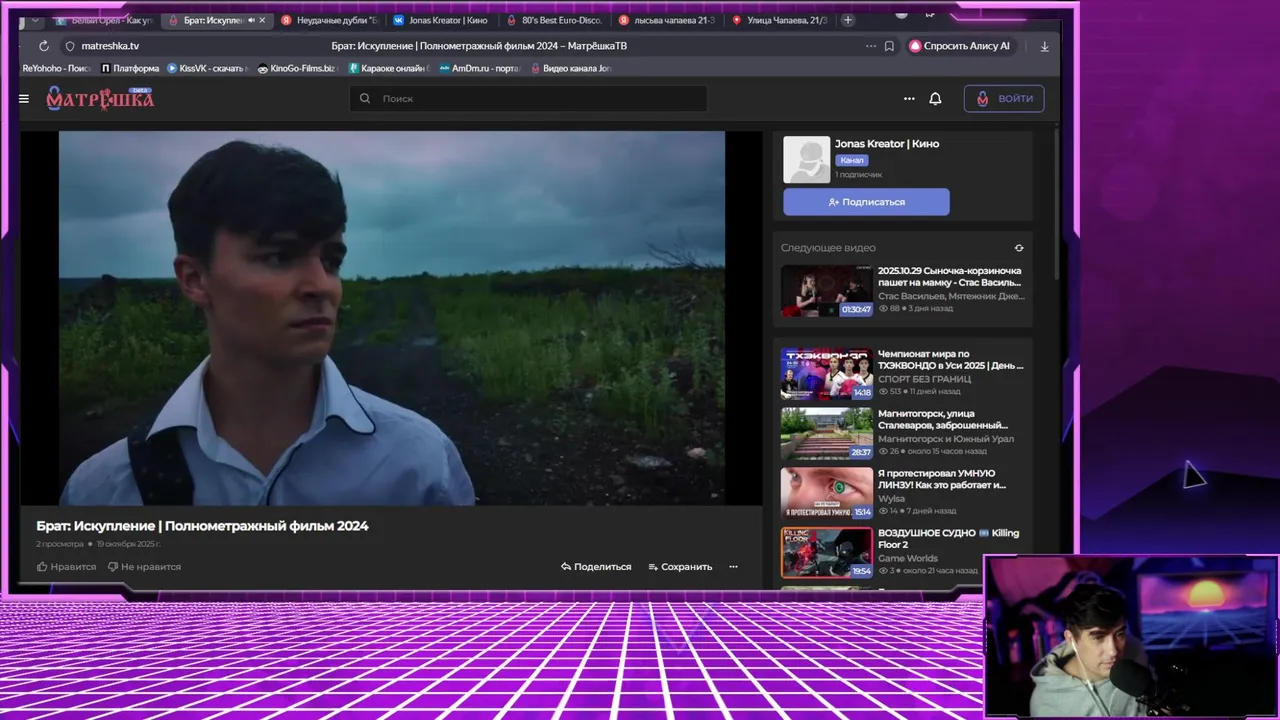
Task: Open browser downloads icon
Action: 1045,46
